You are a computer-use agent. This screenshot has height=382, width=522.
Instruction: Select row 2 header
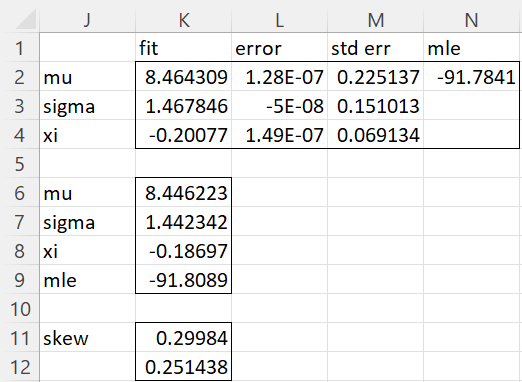(x=19, y=76)
